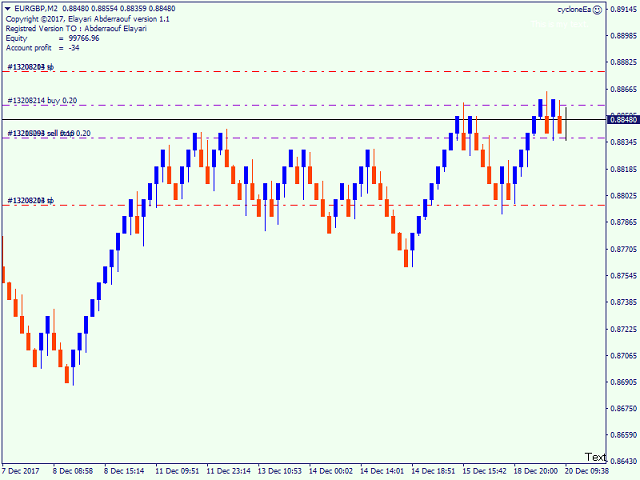Screen dimensions: 640x480
Task: Click the Copyright ©2017 Elayari Abderraouf line
Action: click(87, 19)
